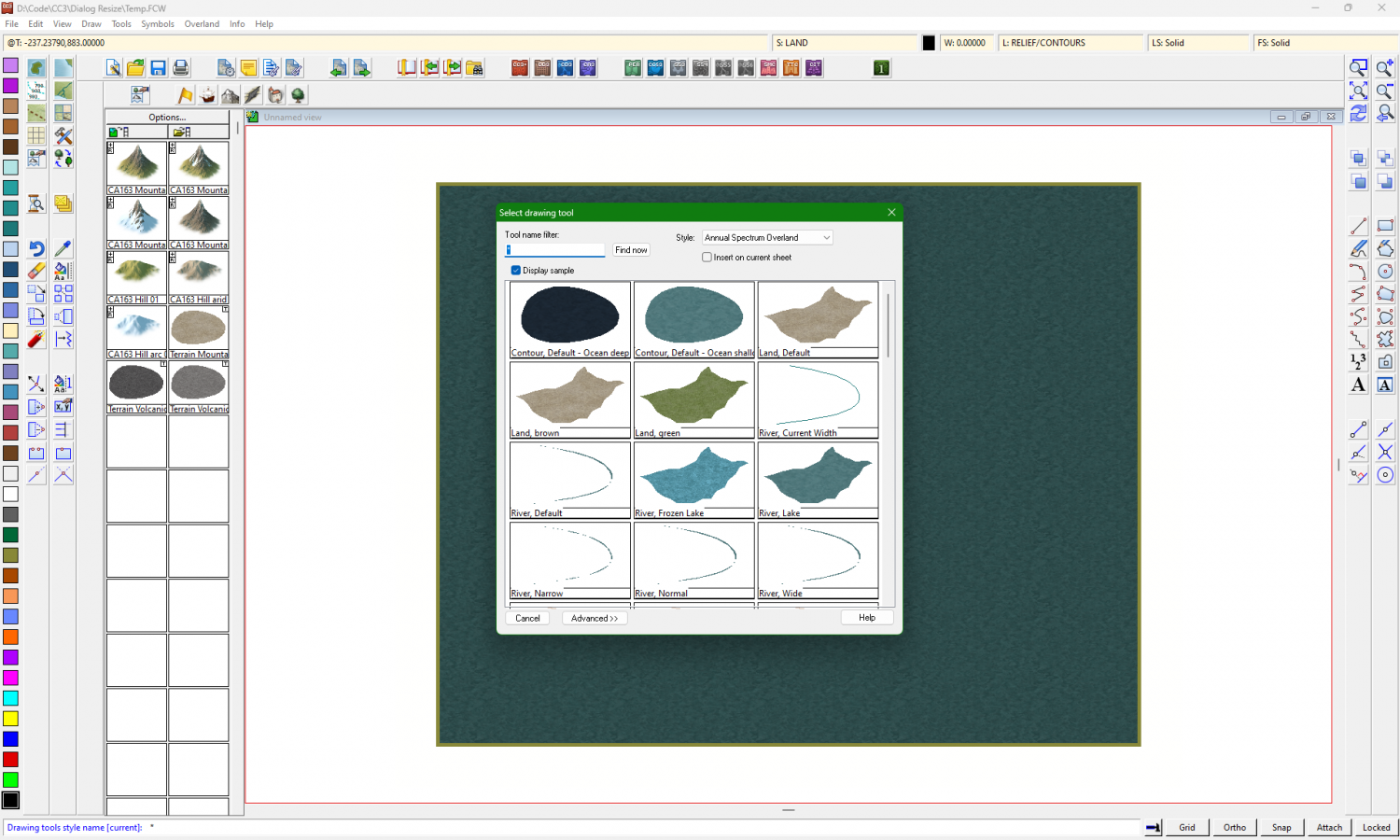1400x840 pixels.
Task: Toggle the Attach button
Action: click(x=1329, y=827)
